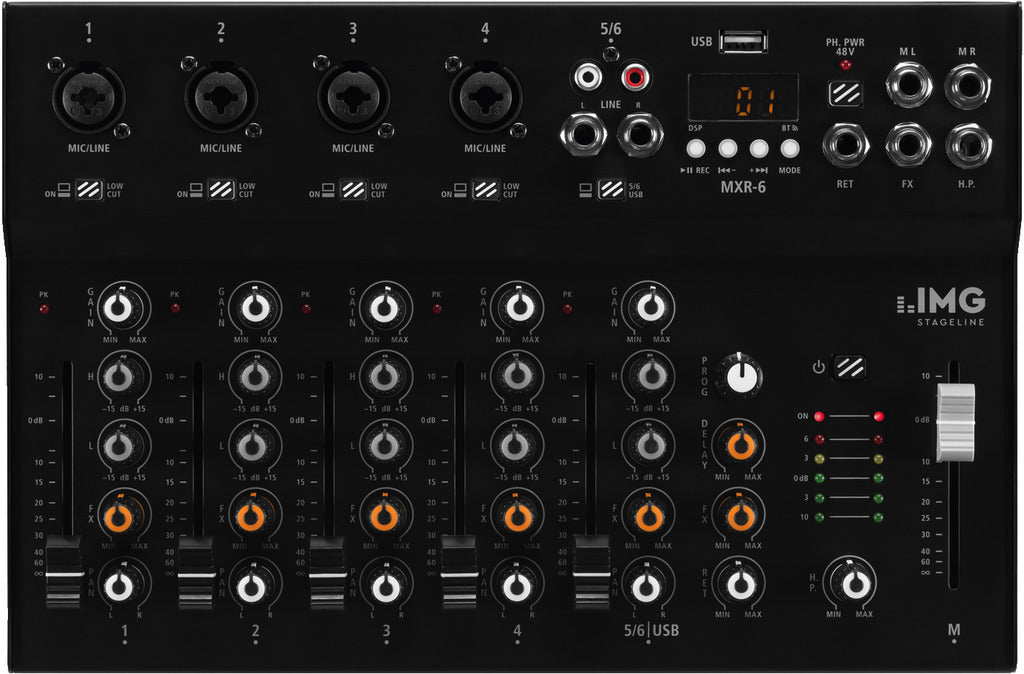Switch on the PH. PWR 48V phantom power
This screenshot has width=1024, height=674.
846,93
